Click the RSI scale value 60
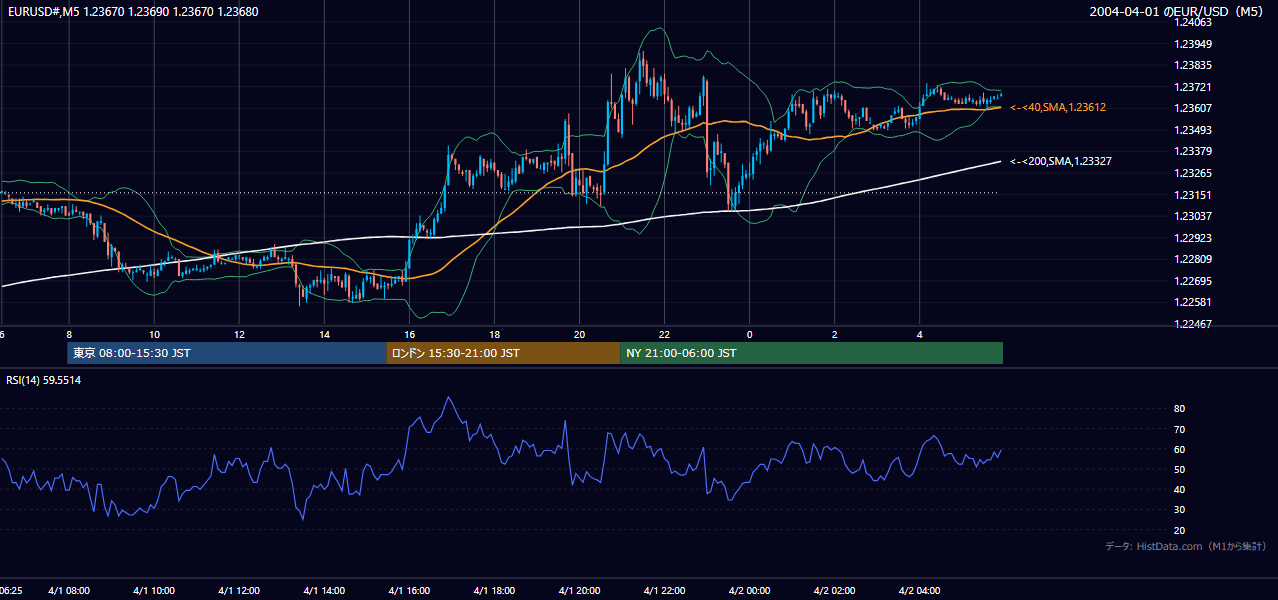The width and height of the screenshot is (1278, 600). 1179,449
